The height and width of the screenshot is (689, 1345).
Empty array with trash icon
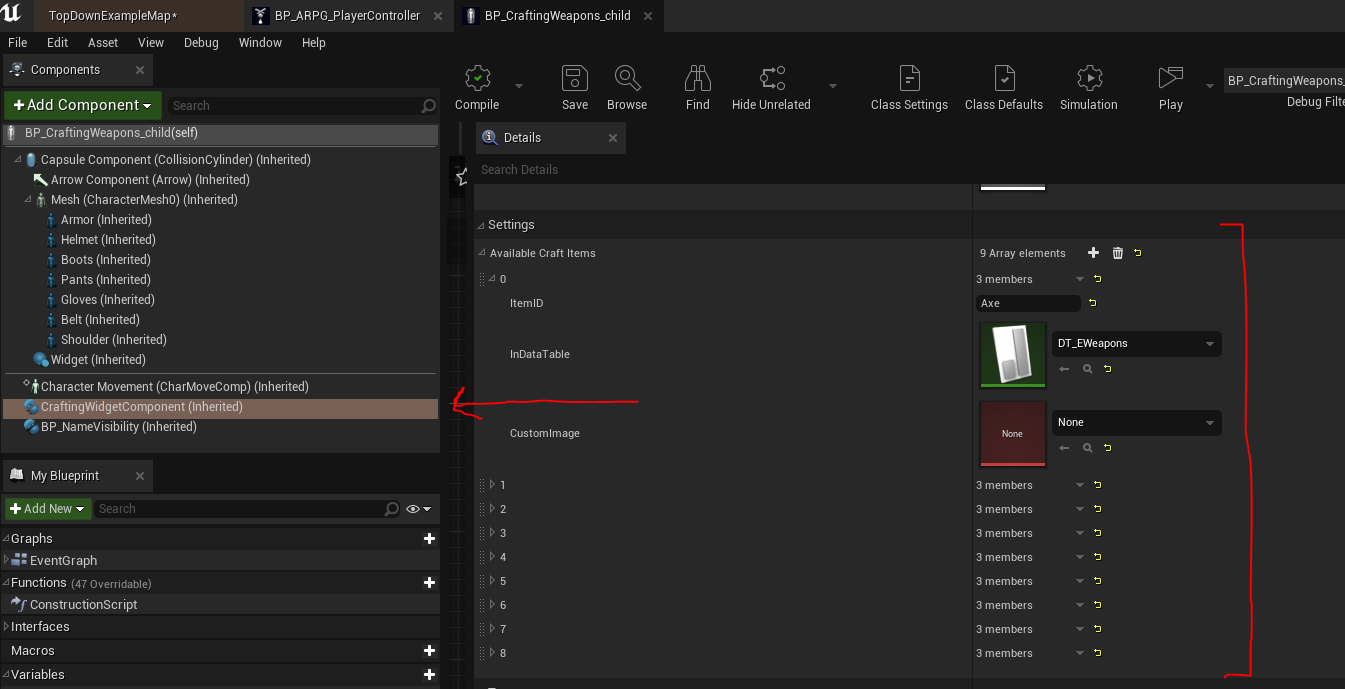1118,253
